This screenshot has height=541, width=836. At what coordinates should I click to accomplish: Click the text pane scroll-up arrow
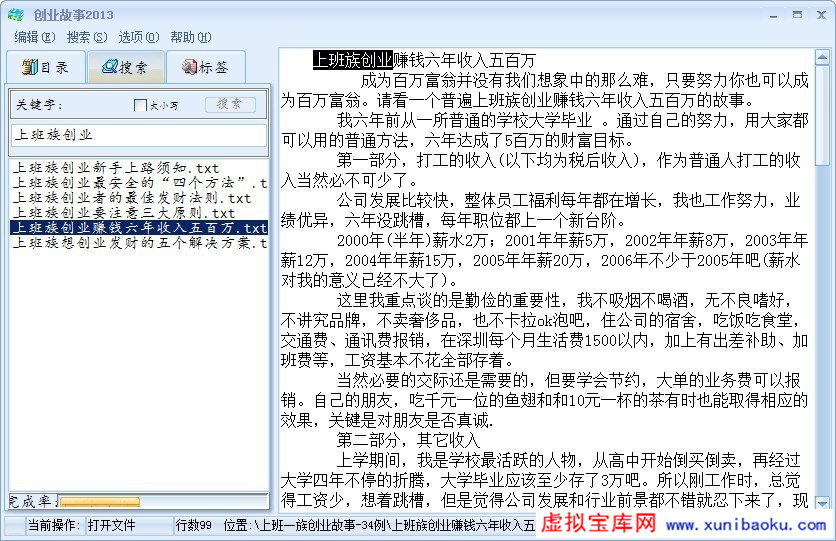[822, 55]
